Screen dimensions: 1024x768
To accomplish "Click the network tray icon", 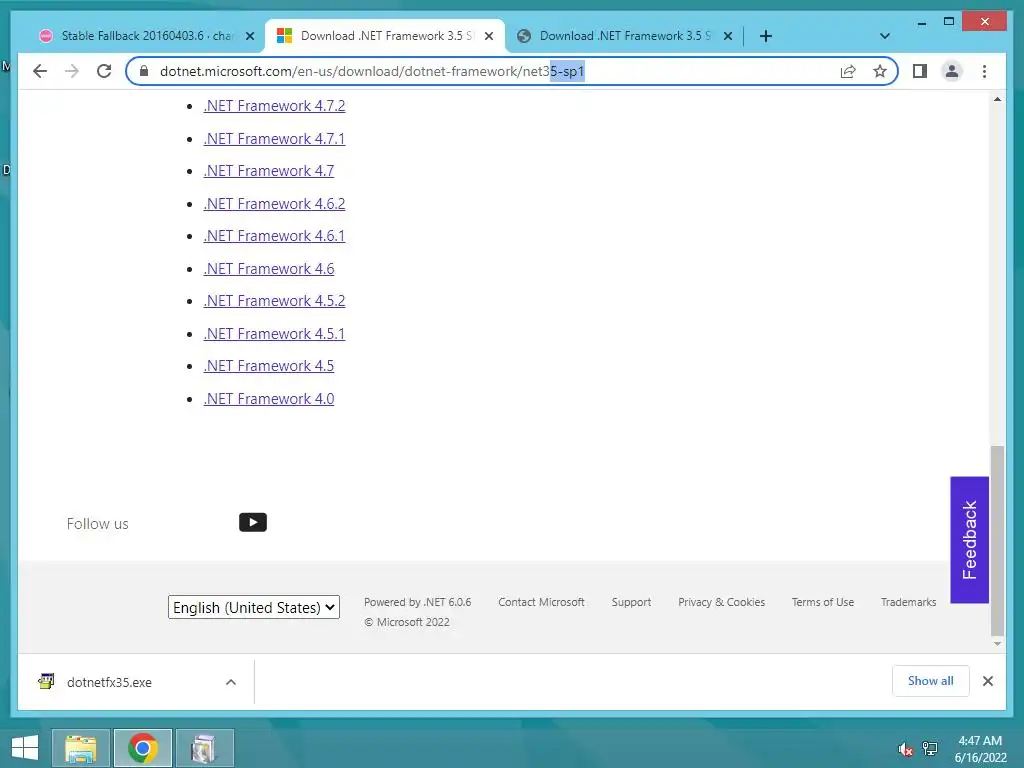I will pyautogui.click(x=930, y=749).
